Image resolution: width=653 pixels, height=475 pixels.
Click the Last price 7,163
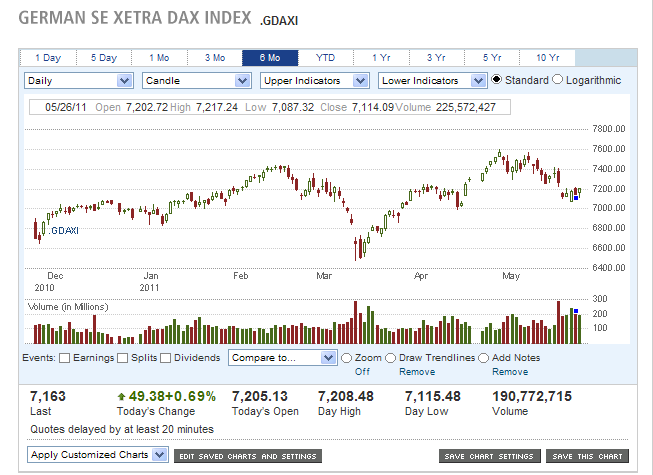pyautogui.click(x=47, y=396)
